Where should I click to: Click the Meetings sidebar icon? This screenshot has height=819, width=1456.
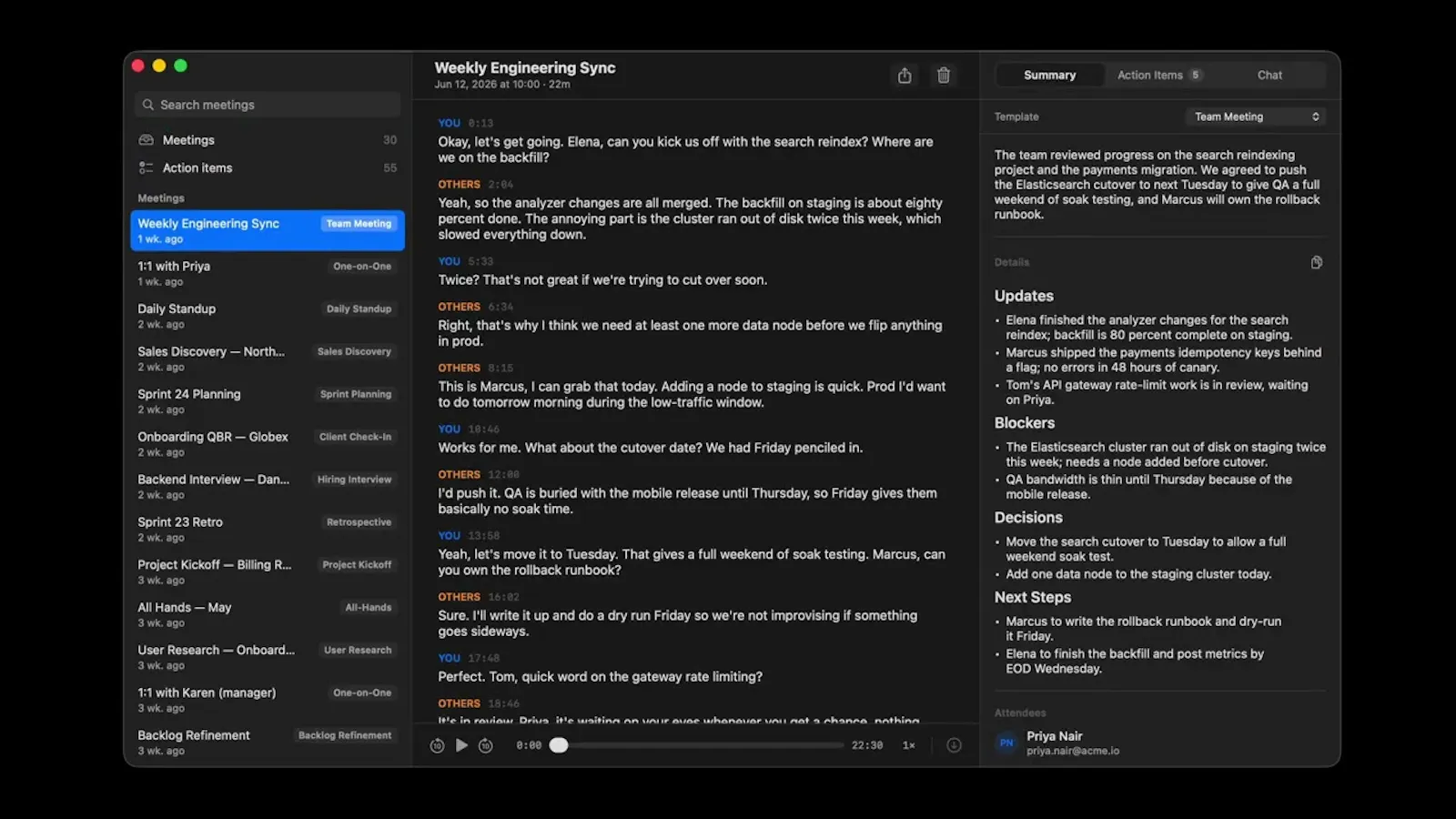[146, 140]
